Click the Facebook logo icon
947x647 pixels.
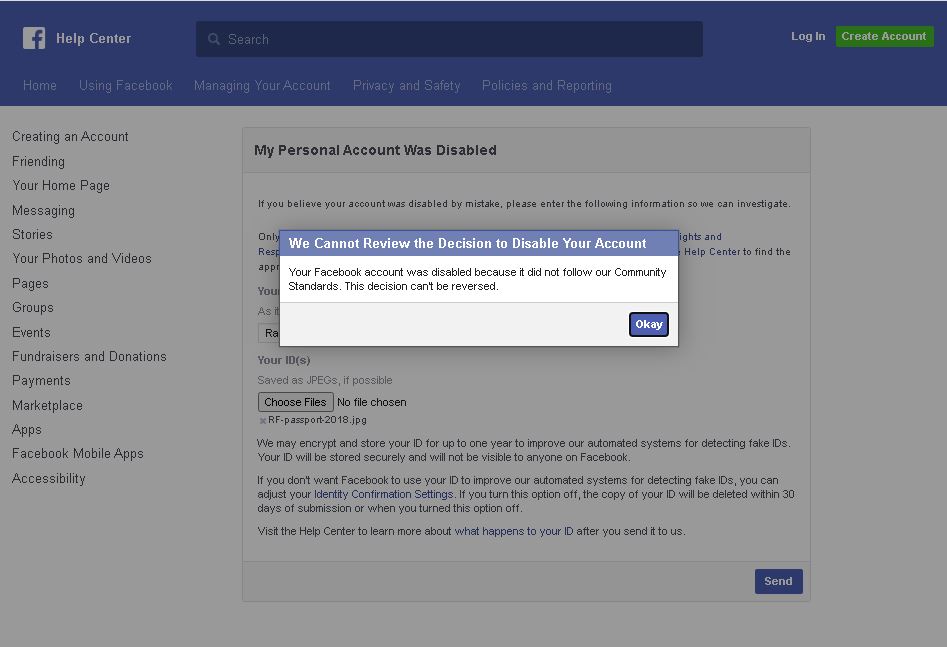click(x=34, y=38)
